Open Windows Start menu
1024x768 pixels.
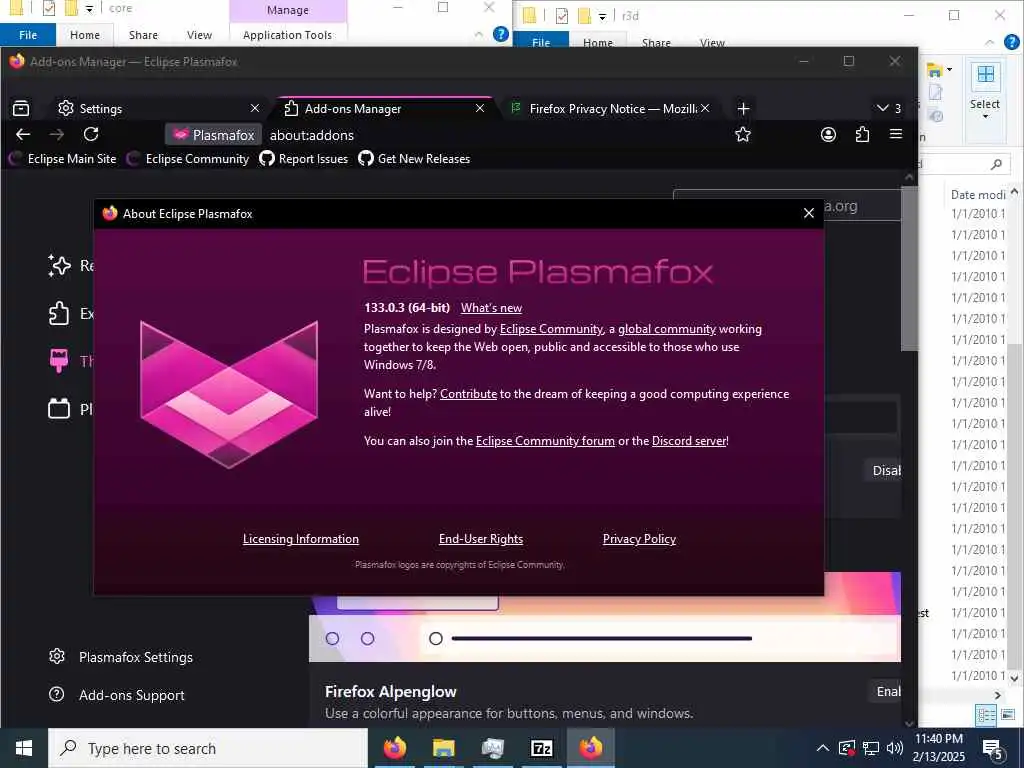click(24, 748)
